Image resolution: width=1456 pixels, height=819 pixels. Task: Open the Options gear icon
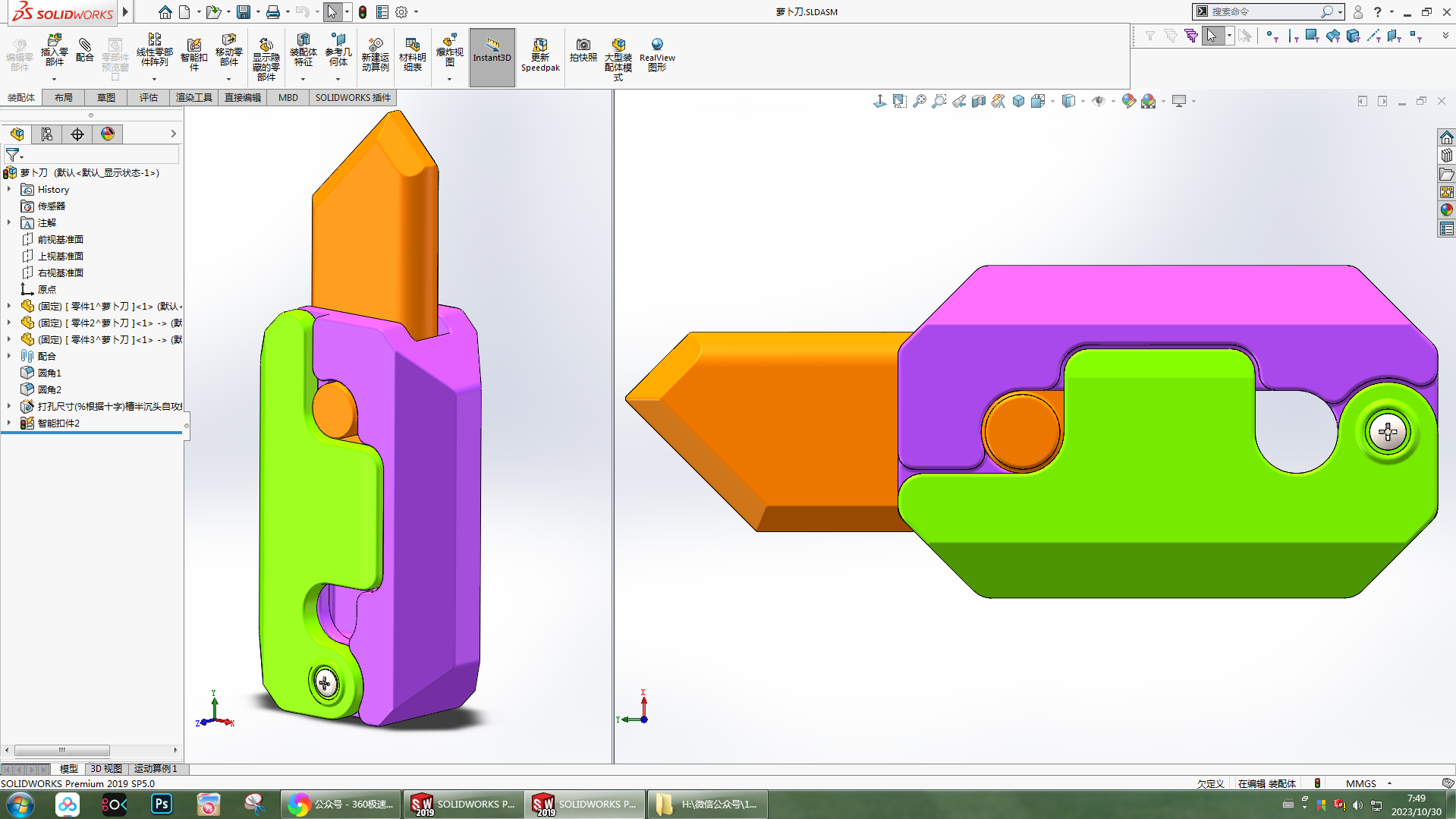coord(401,12)
